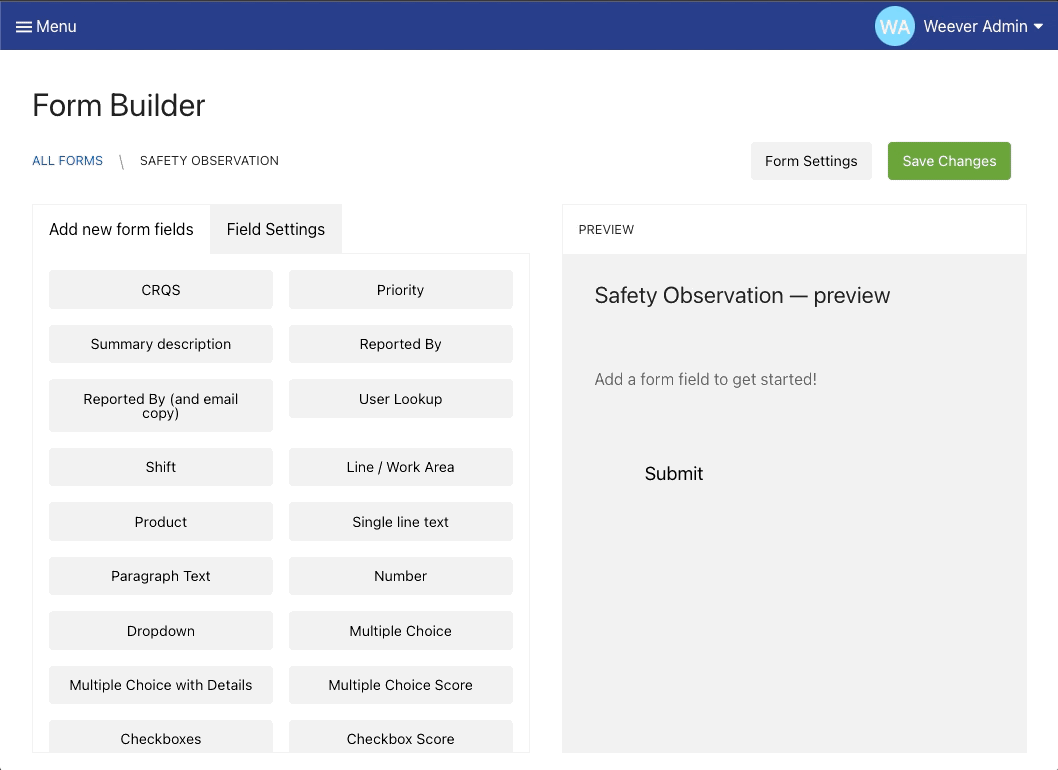Expand the Weever Admin dropdown arrow

click(x=1038, y=26)
